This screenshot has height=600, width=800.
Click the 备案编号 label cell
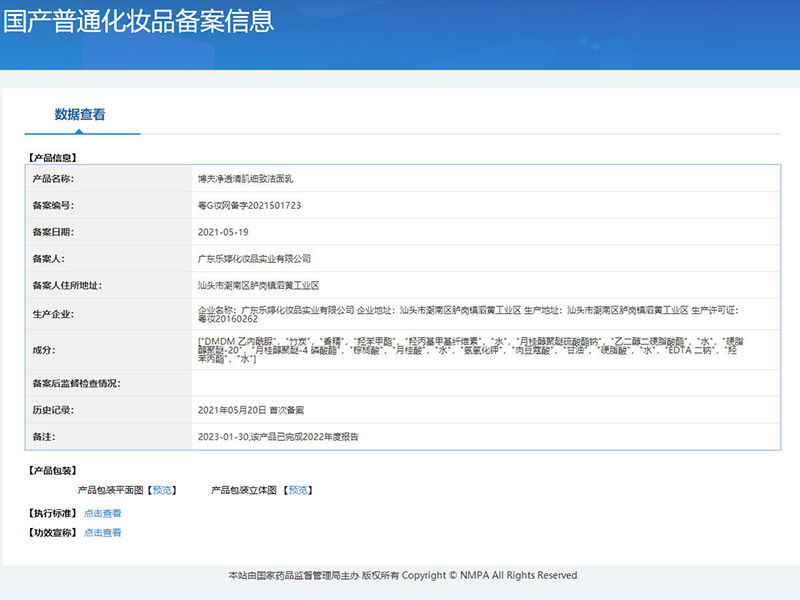pos(108,205)
